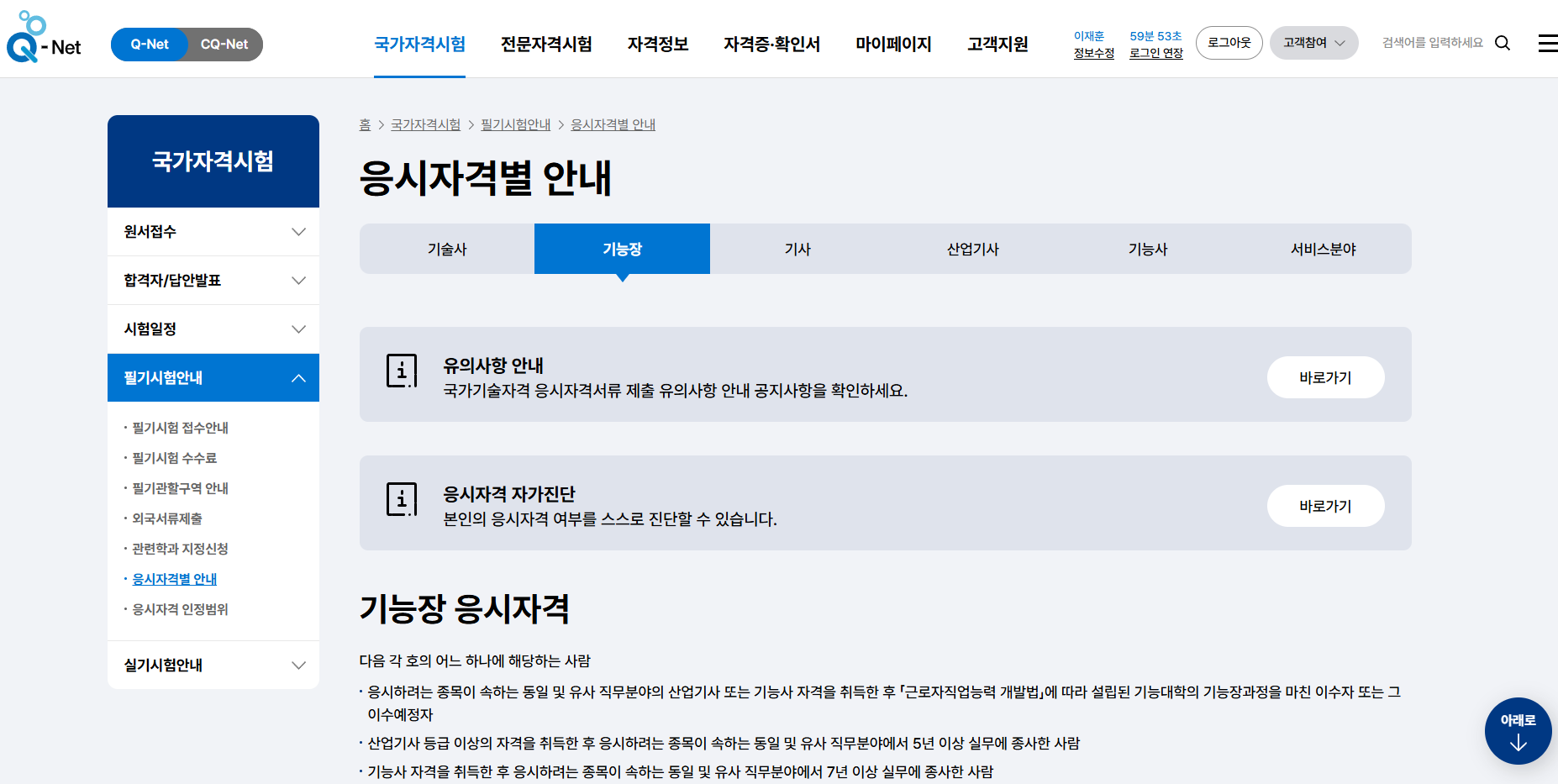Open the hamburger menu icon
Viewport: 1558px width, 784px height.
coord(1548,43)
